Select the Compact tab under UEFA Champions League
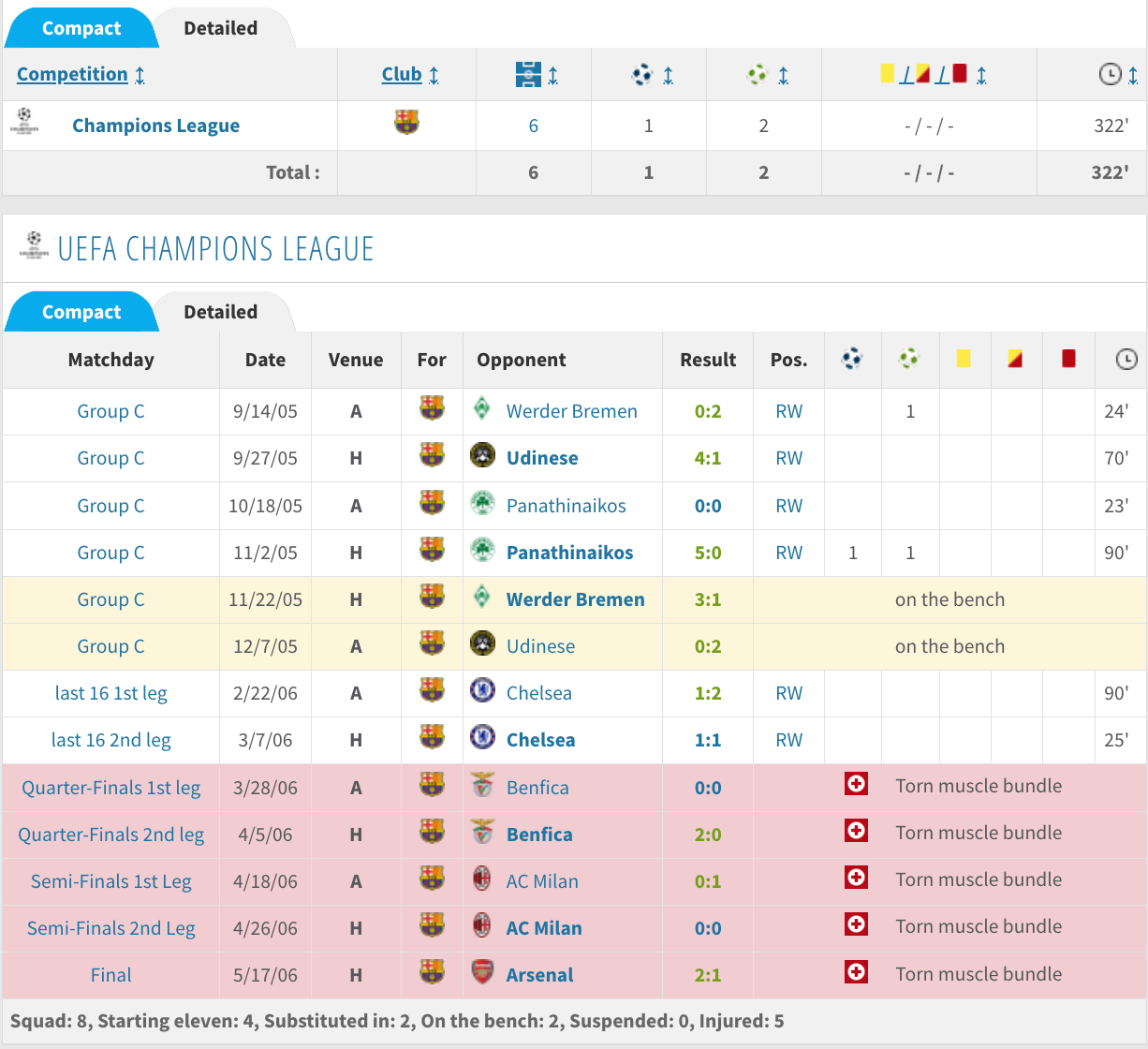The width and height of the screenshot is (1148, 1049). [x=81, y=312]
